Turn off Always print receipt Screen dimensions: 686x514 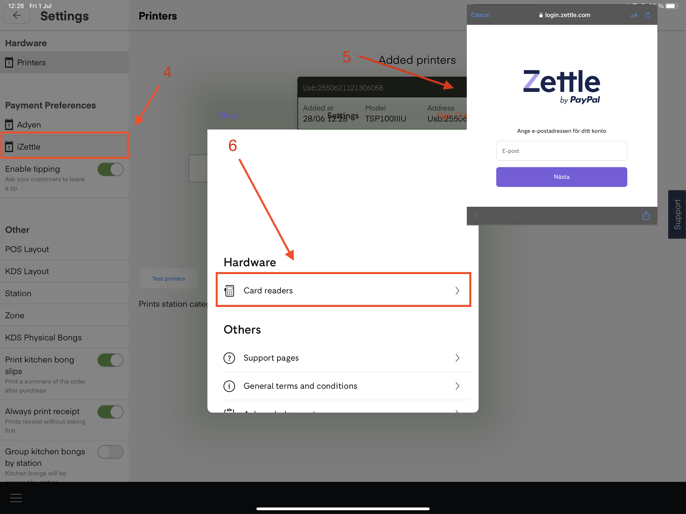(x=110, y=411)
